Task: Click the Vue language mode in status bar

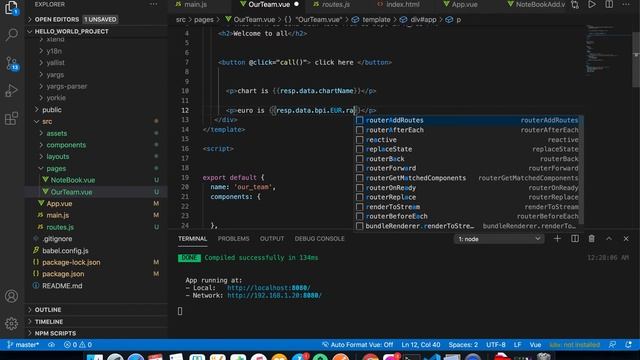Action: 535,344
